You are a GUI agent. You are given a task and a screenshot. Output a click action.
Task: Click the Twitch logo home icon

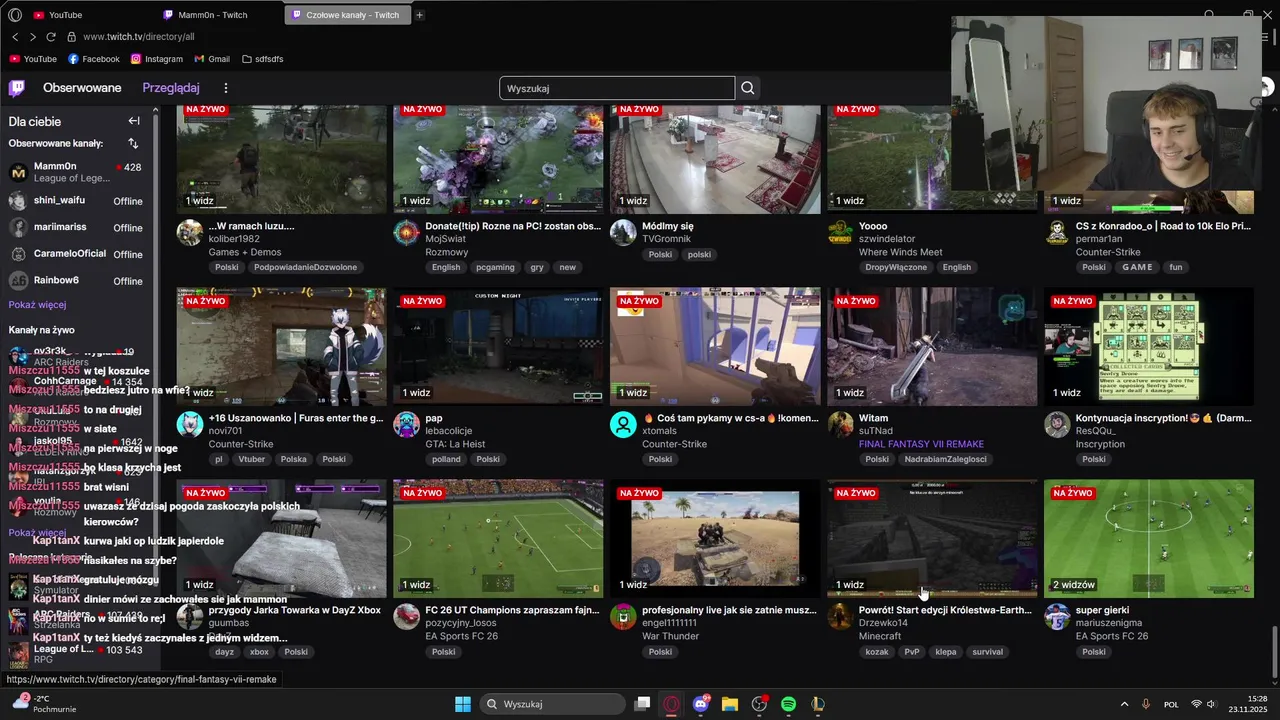[17, 88]
